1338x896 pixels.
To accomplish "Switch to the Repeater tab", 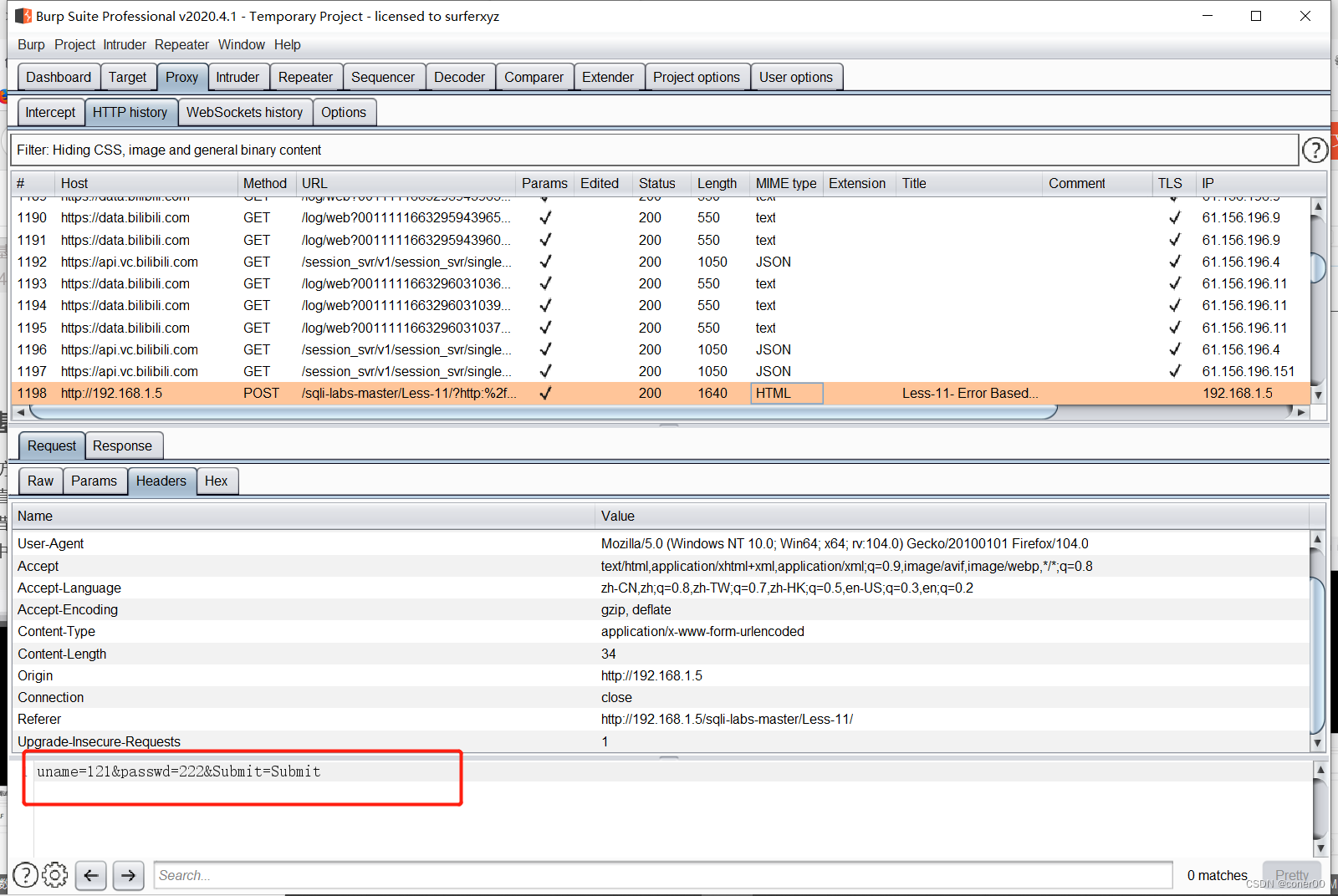I will 305,77.
